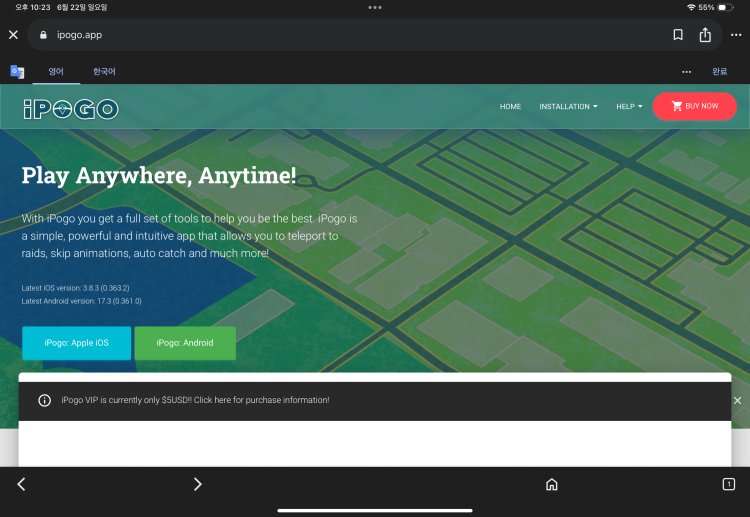The height and width of the screenshot is (517, 750).
Task: Click the Google Translate icon
Action: click(x=17, y=72)
